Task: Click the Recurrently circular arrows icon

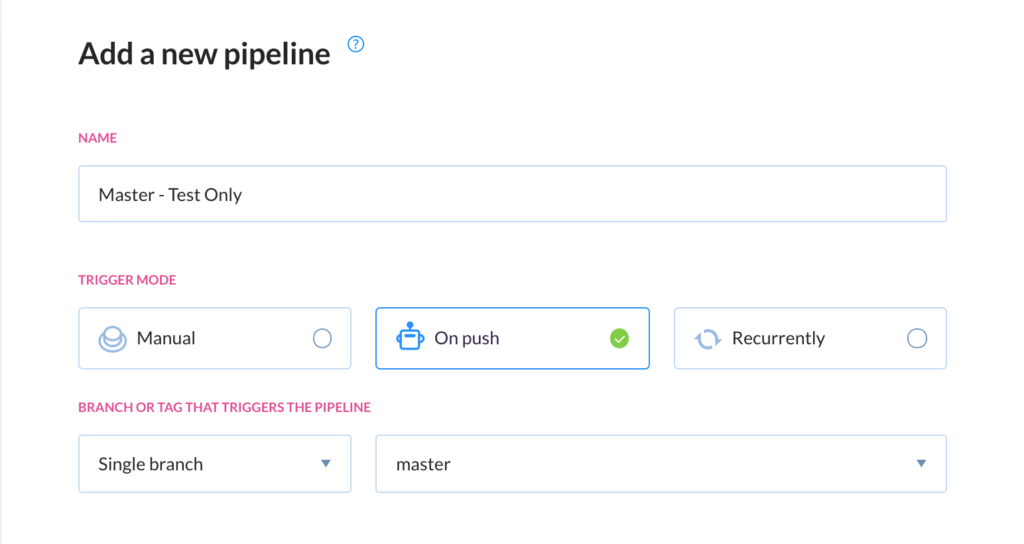Action: pos(708,339)
